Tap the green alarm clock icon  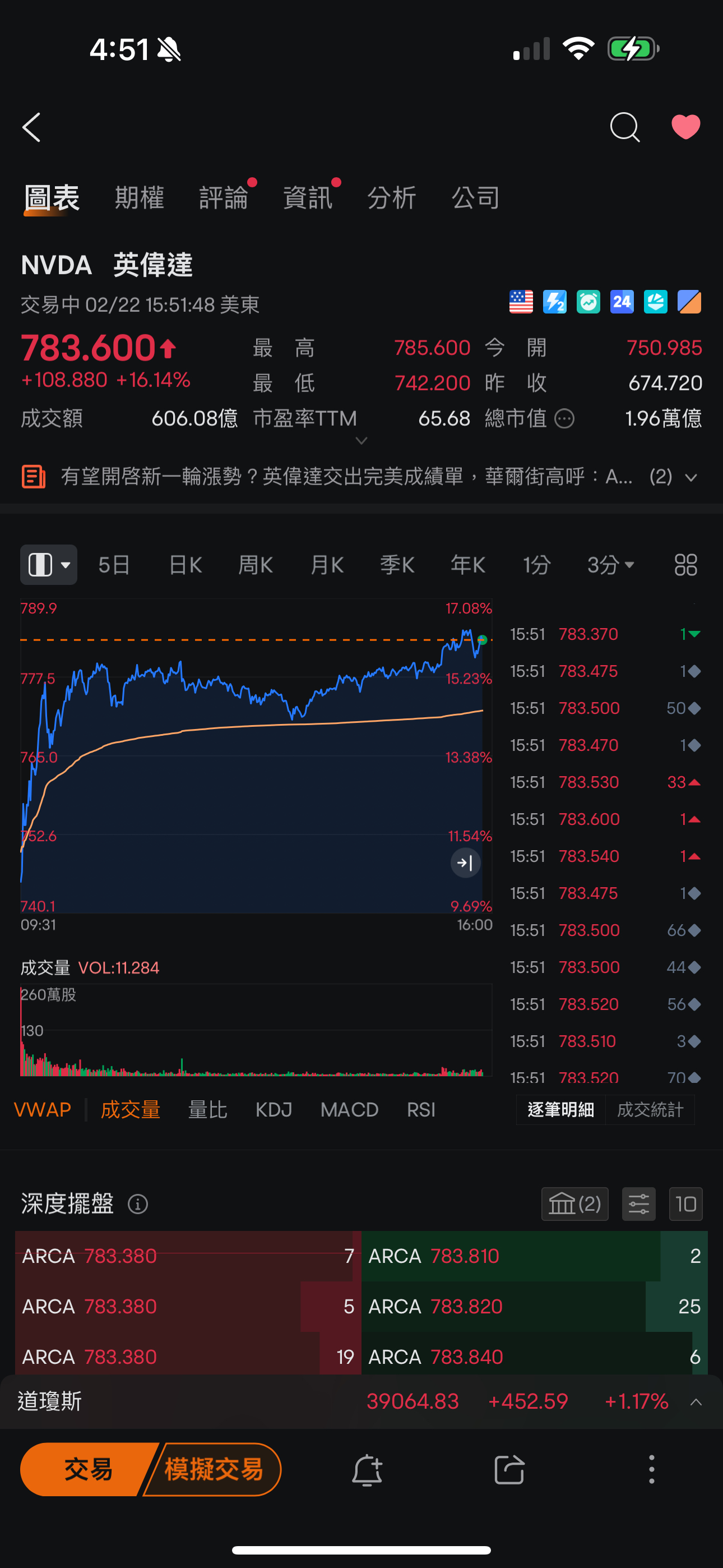(x=588, y=302)
